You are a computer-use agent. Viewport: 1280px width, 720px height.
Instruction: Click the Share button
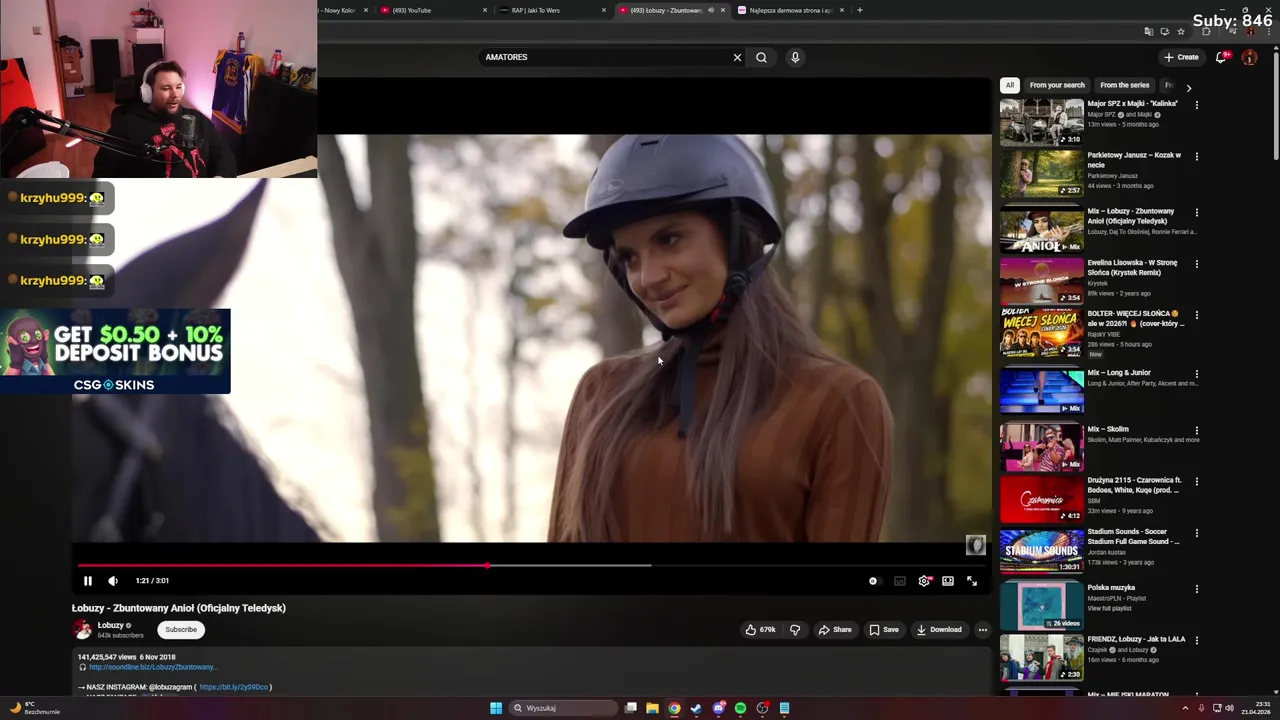835,630
